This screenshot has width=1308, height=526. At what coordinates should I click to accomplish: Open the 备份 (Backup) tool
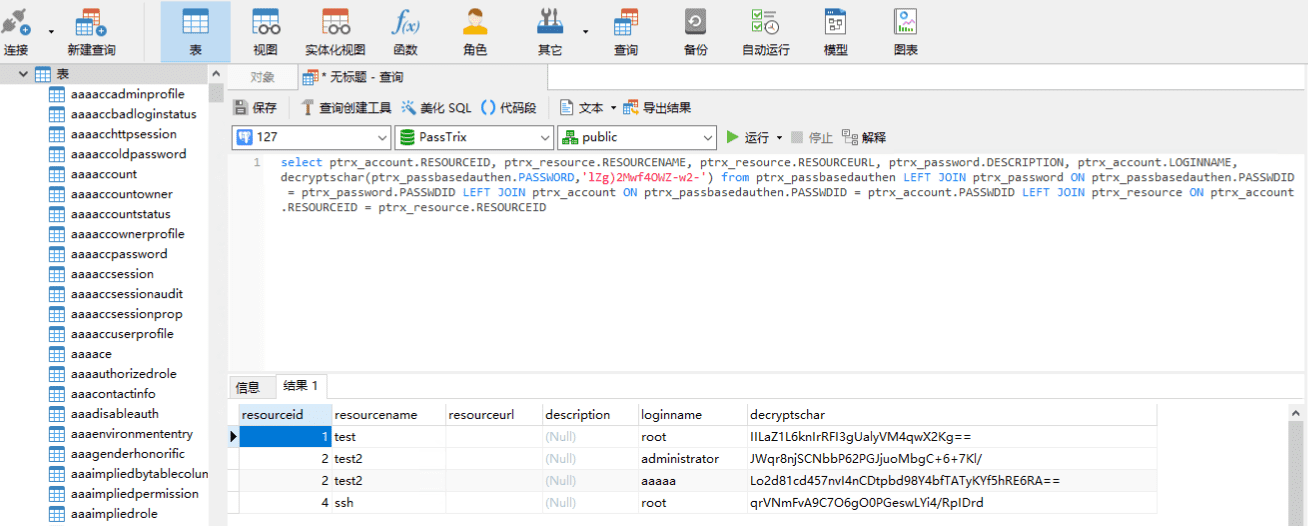click(695, 30)
